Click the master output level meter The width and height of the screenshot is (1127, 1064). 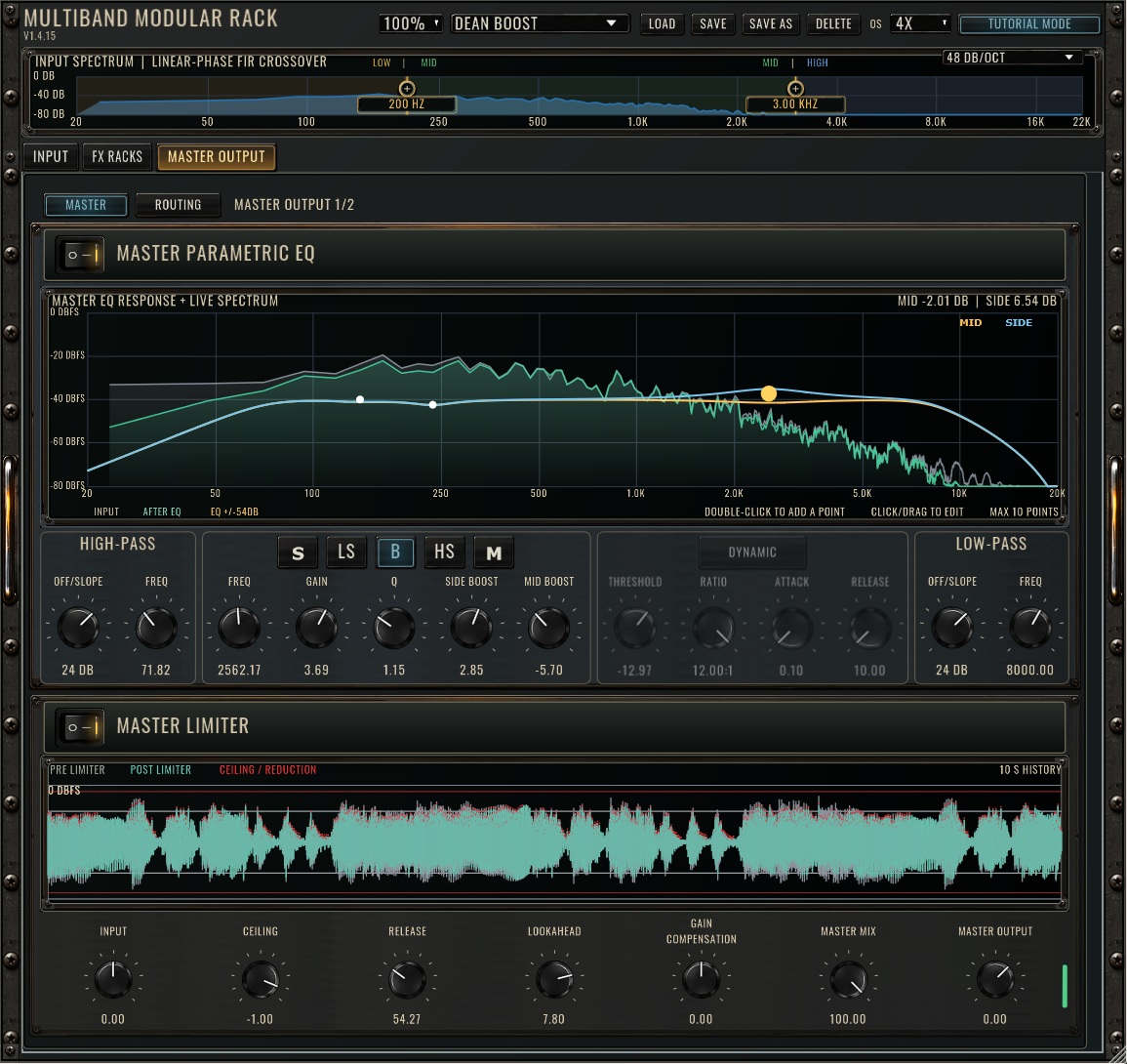pyautogui.click(x=1065, y=986)
